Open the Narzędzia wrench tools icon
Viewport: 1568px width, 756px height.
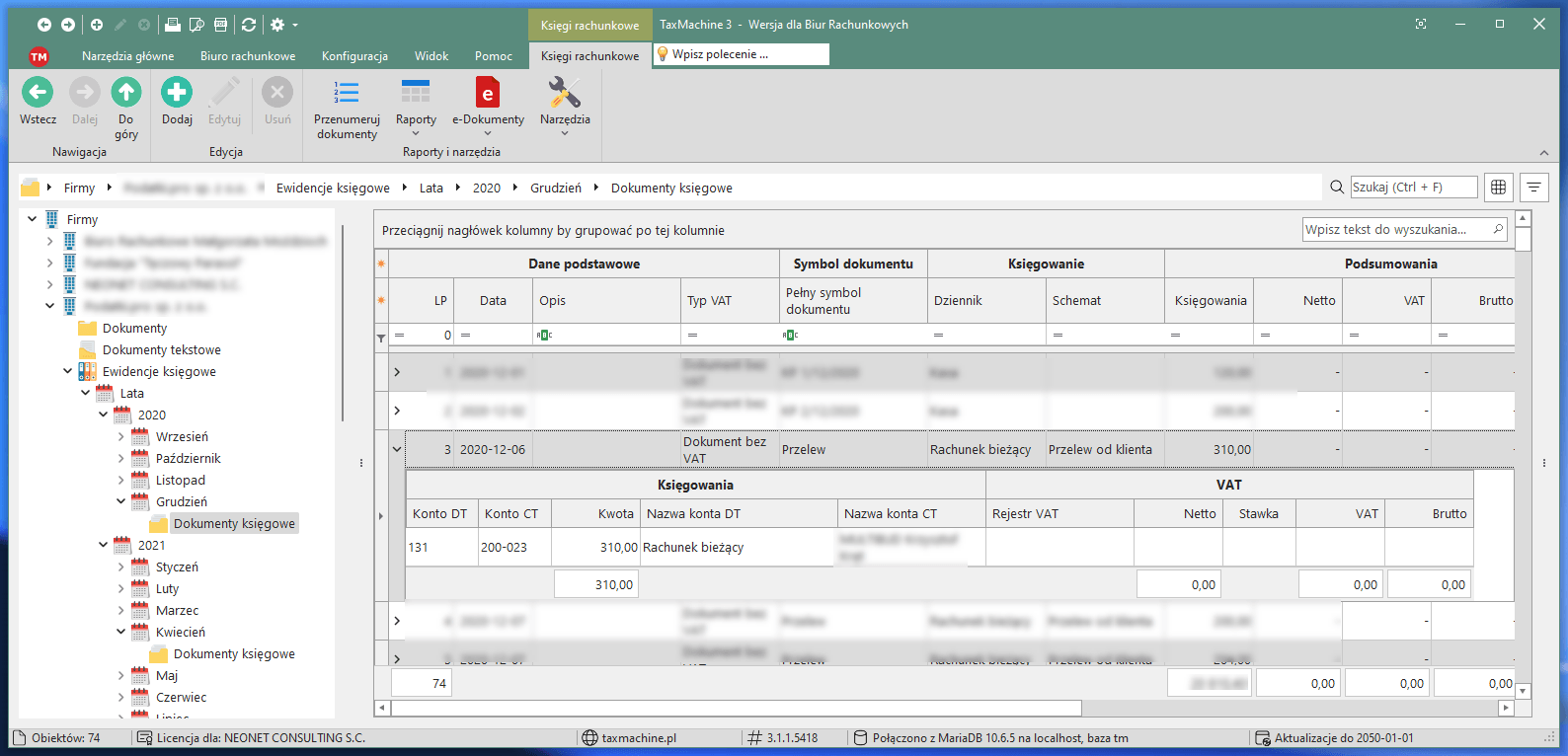565,93
